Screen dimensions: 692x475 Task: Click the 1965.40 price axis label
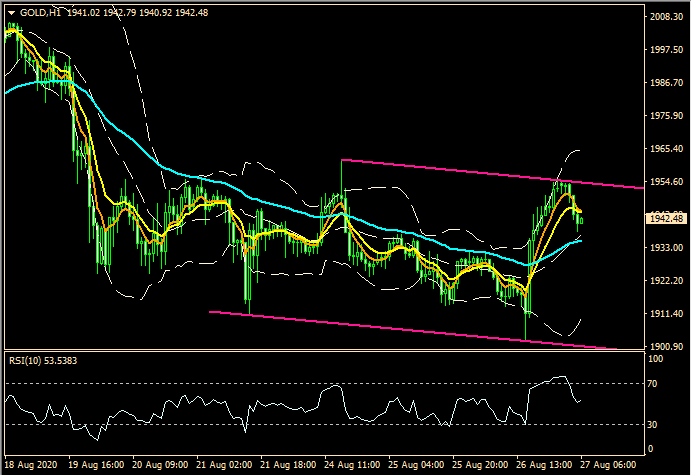665,149
